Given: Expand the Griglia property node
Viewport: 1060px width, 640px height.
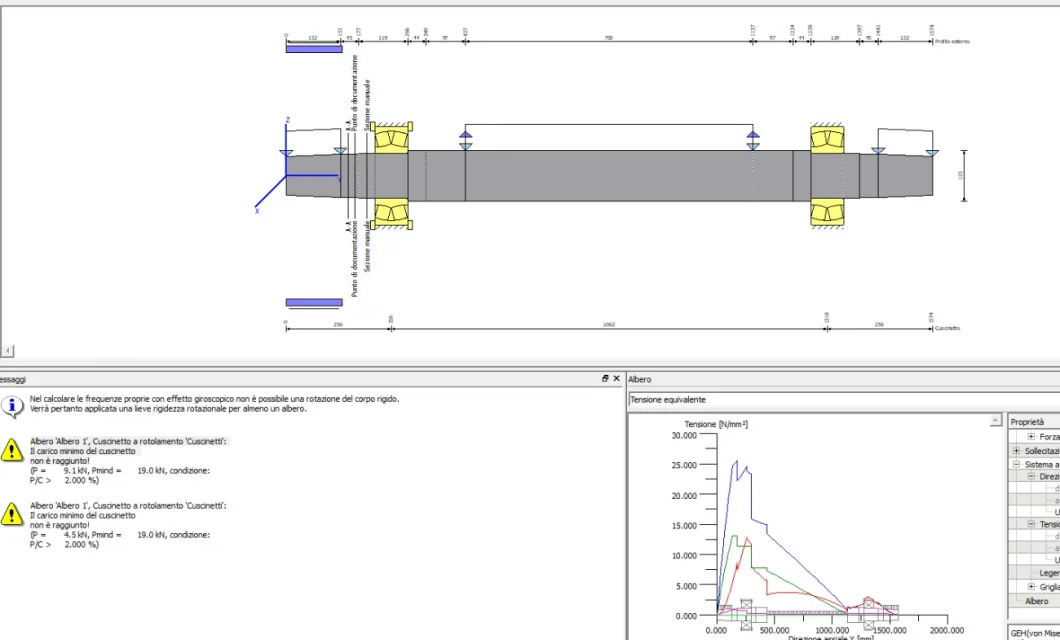Looking at the screenshot, I should tap(1031, 587).
